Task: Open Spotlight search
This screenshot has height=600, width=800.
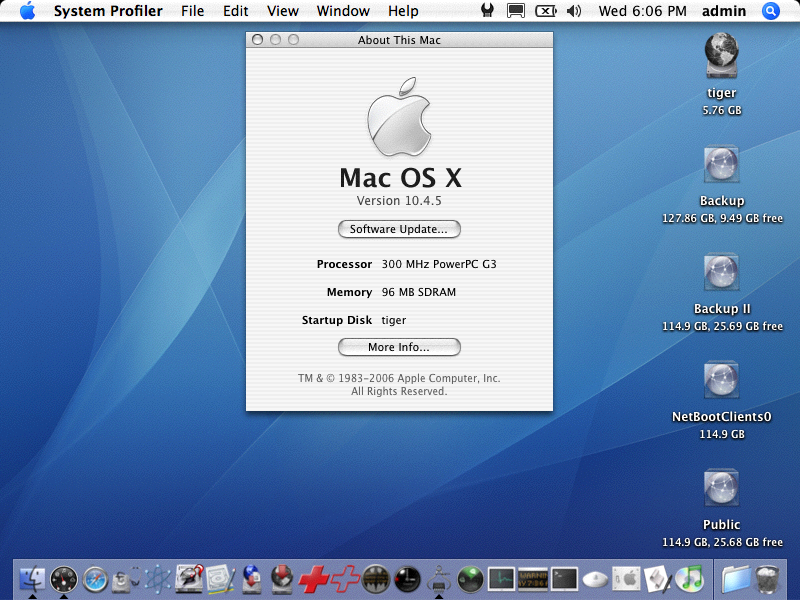Action: pyautogui.click(x=771, y=11)
